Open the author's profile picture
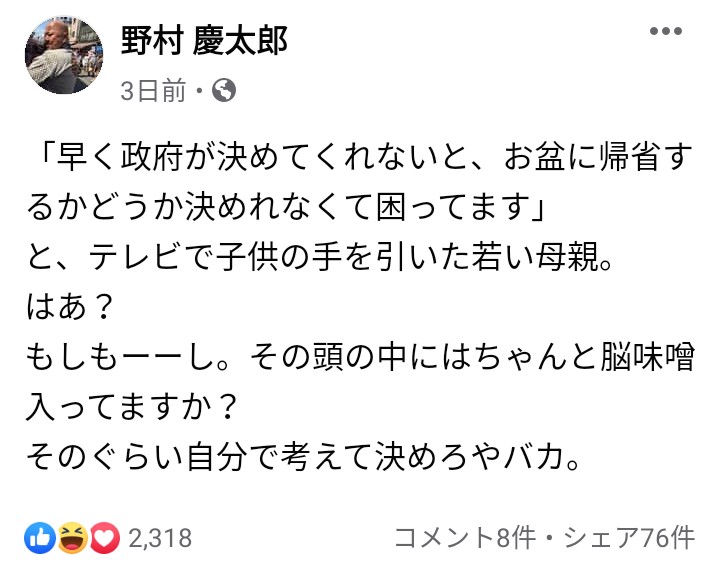The width and height of the screenshot is (720, 564). tap(62, 56)
